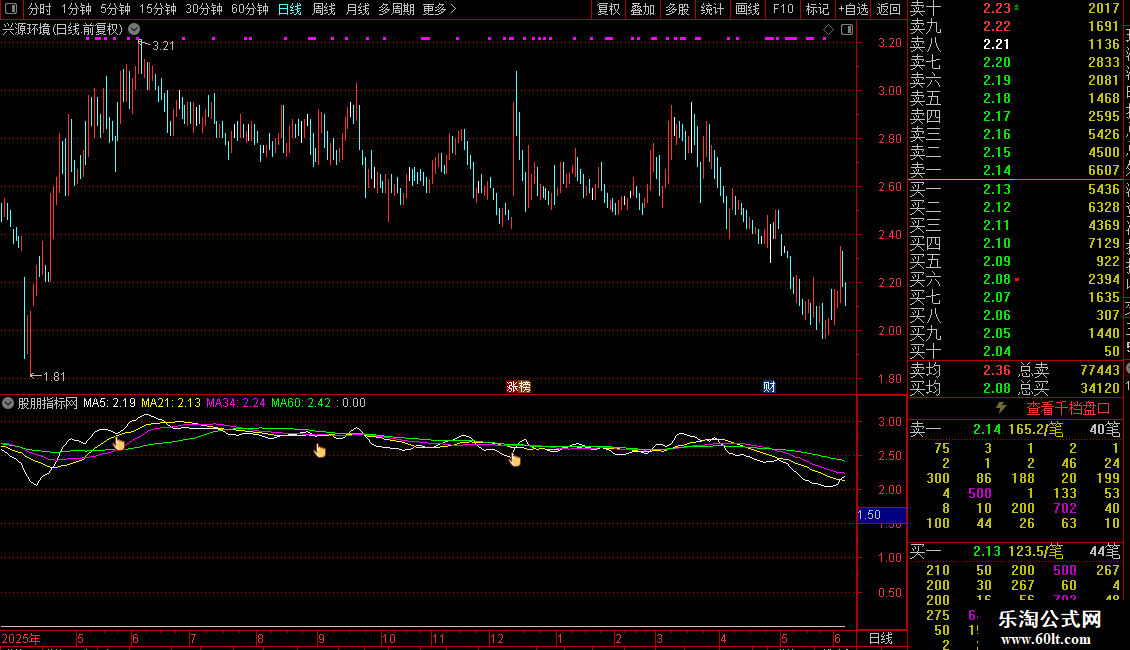This screenshot has width=1130, height=650.
Task: Click the 涨榜 marker on chart
Action: [518, 387]
